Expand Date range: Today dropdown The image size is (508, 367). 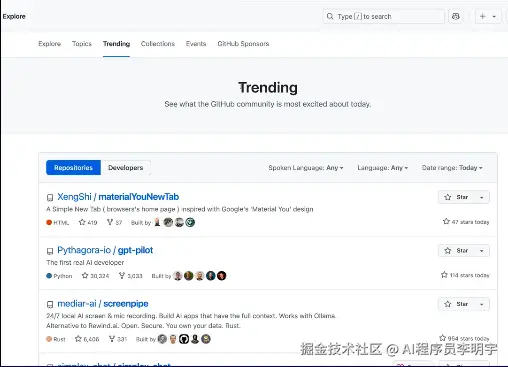pos(452,168)
